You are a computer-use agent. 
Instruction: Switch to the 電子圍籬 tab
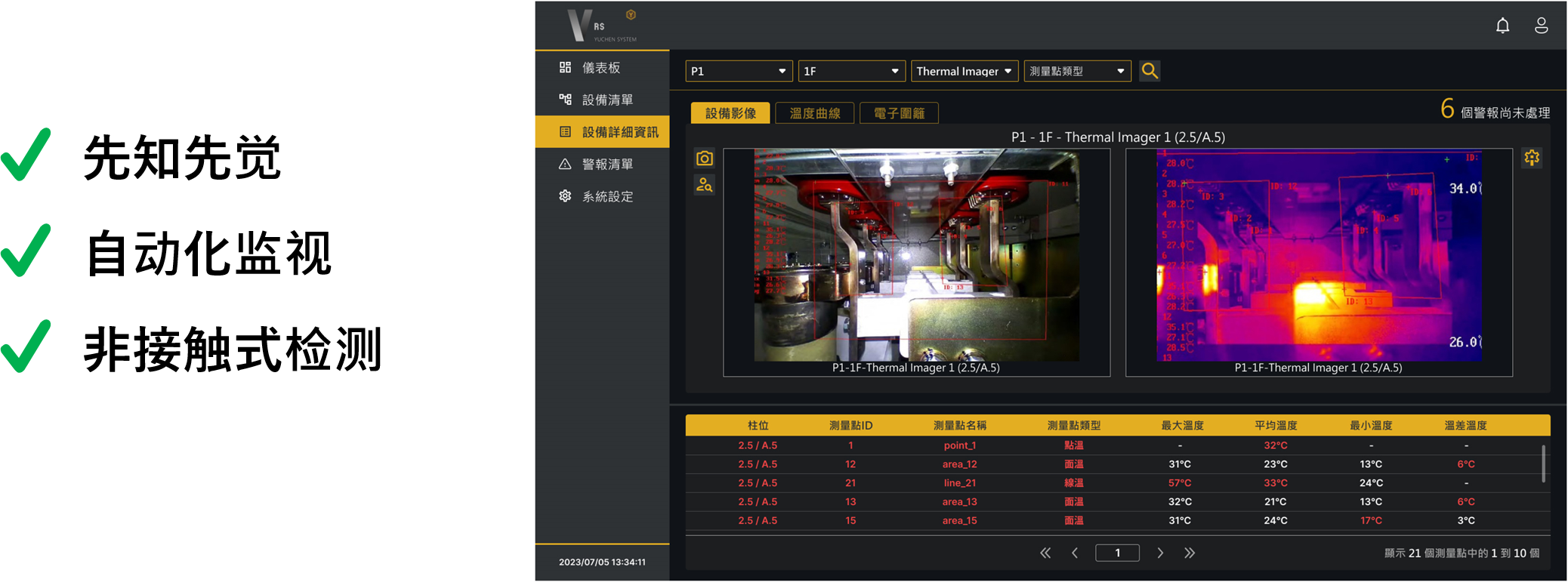click(x=899, y=113)
